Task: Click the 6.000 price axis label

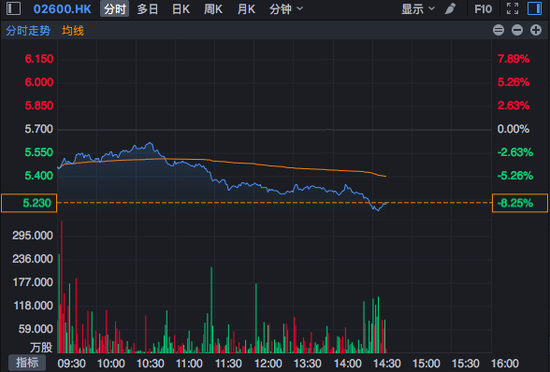Action: [x=39, y=82]
